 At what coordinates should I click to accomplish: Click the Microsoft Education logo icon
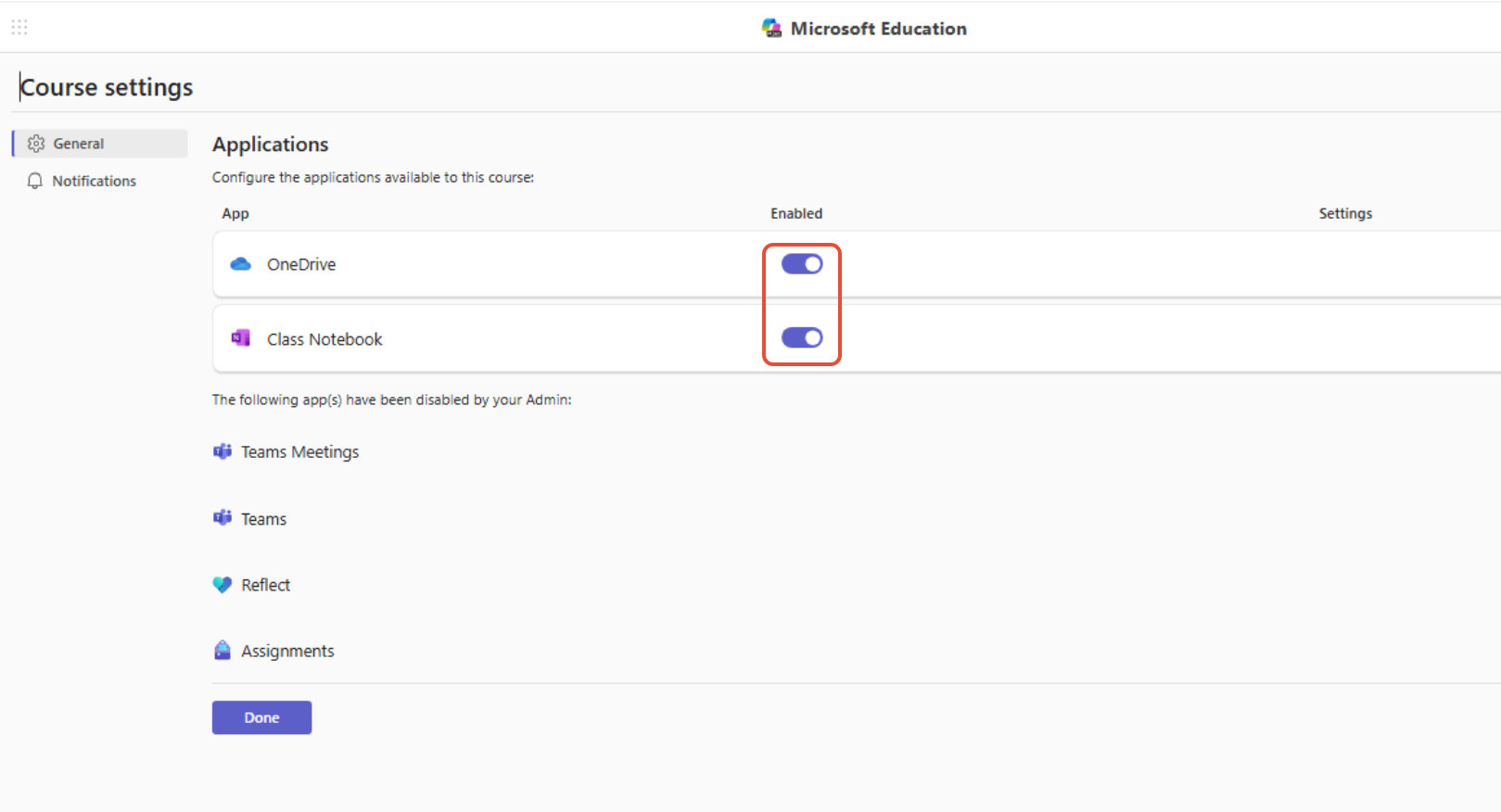click(771, 29)
